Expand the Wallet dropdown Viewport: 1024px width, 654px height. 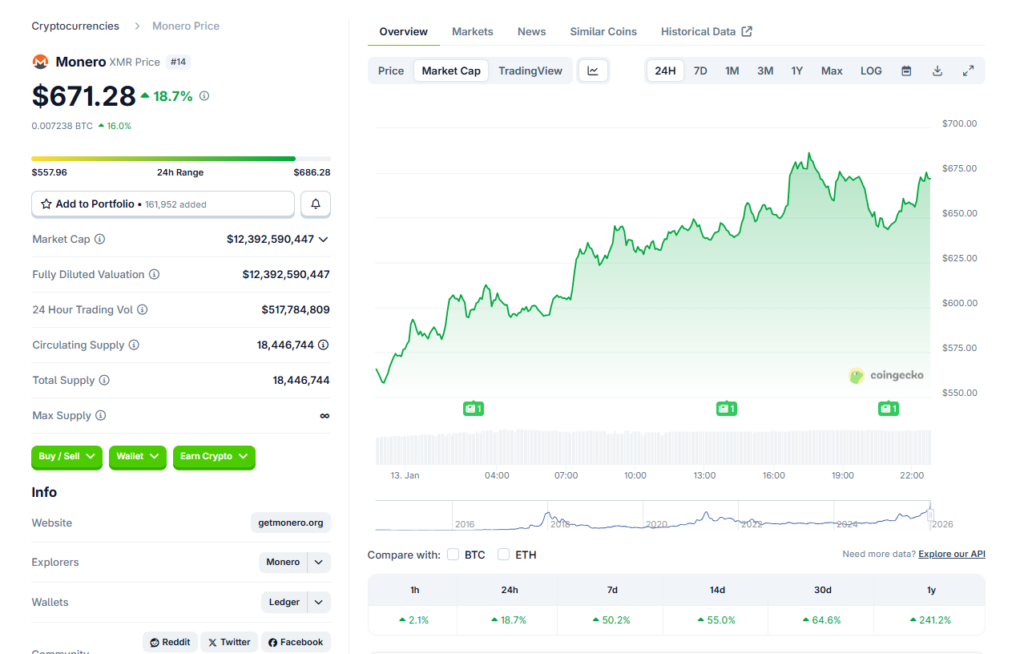point(138,457)
